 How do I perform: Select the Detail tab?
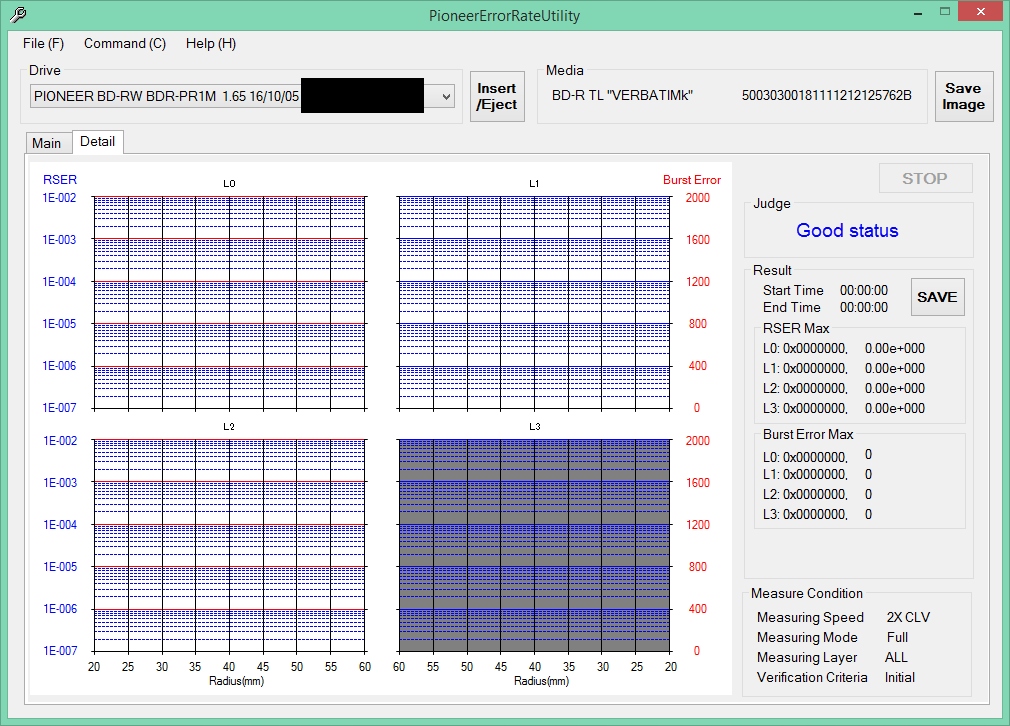click(97, 142)
